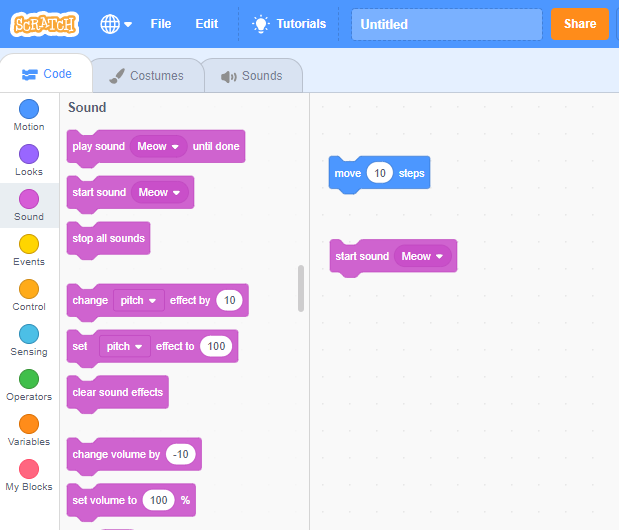Image resolution: width=619 pixels, height=530 pixels.
Task: Click the 'change volume by' block label
Action: [x=116, y=455]
